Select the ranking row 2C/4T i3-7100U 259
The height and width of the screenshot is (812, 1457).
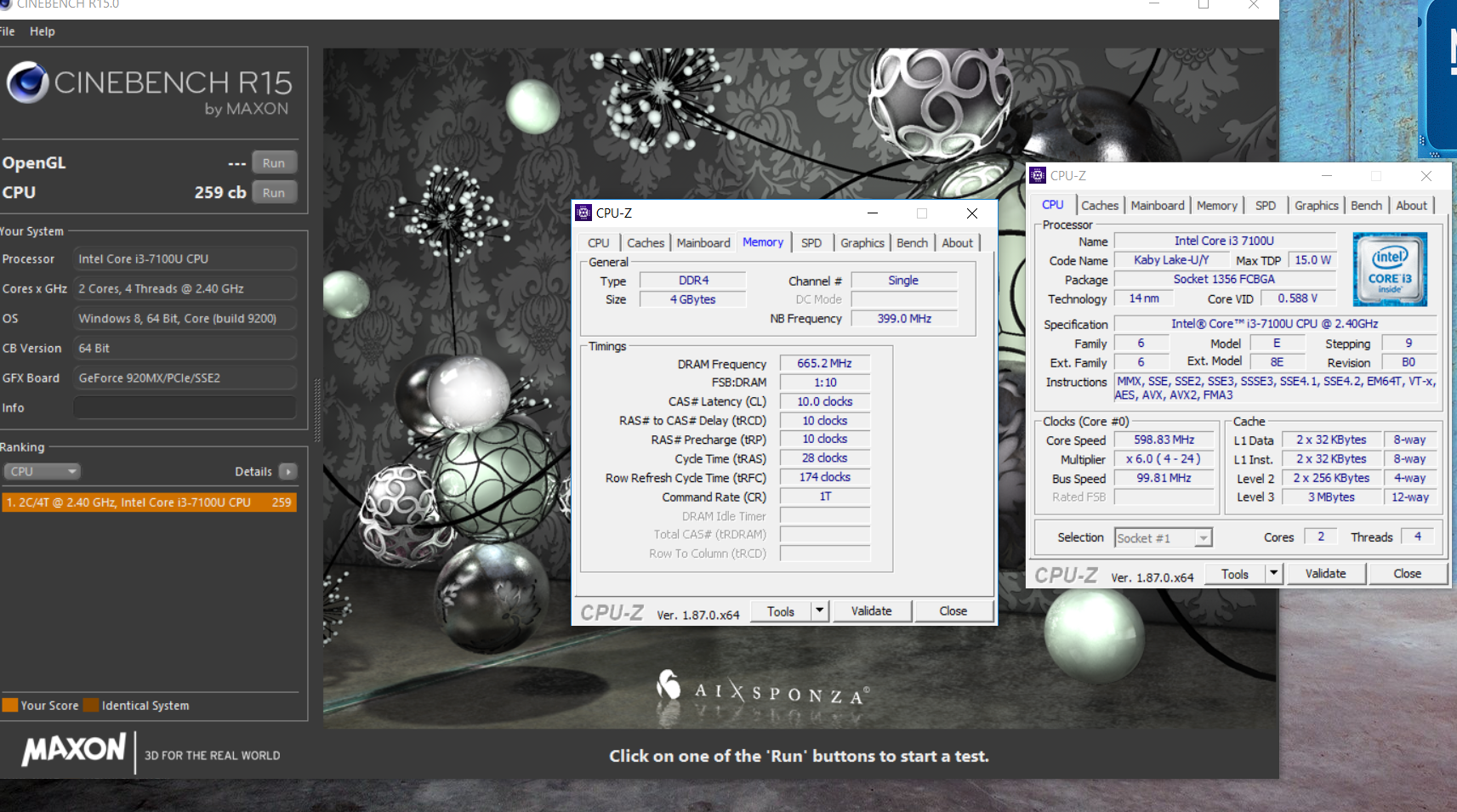pyautogui.click(x=149, y=503)
